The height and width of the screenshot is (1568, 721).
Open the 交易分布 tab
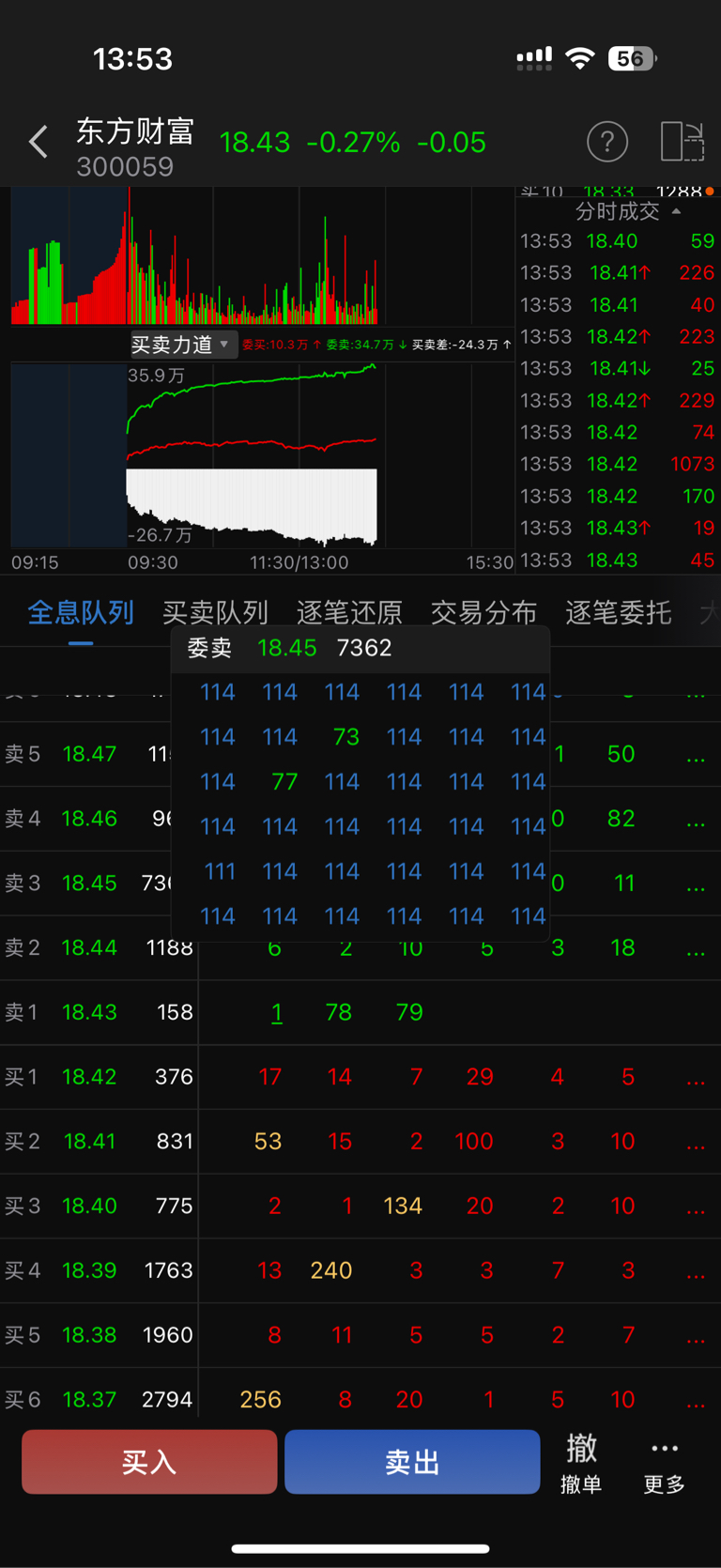point(483,613)
